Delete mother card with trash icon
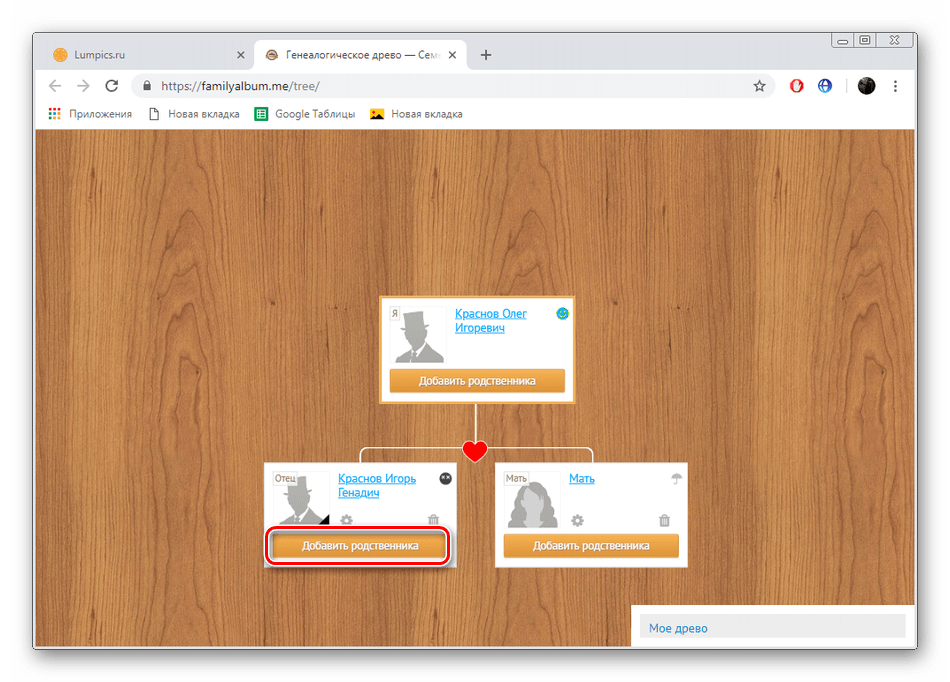 tap(665, 520)
